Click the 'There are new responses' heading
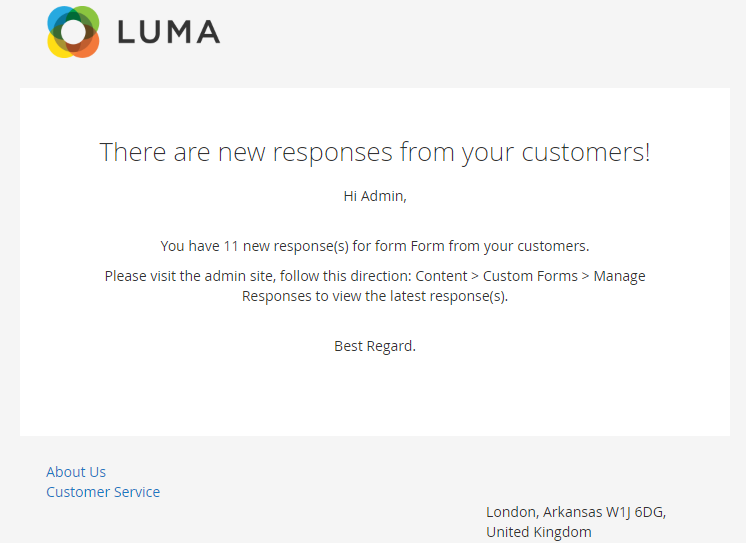This screenshot has width=746, height=543. pos(374,153)
